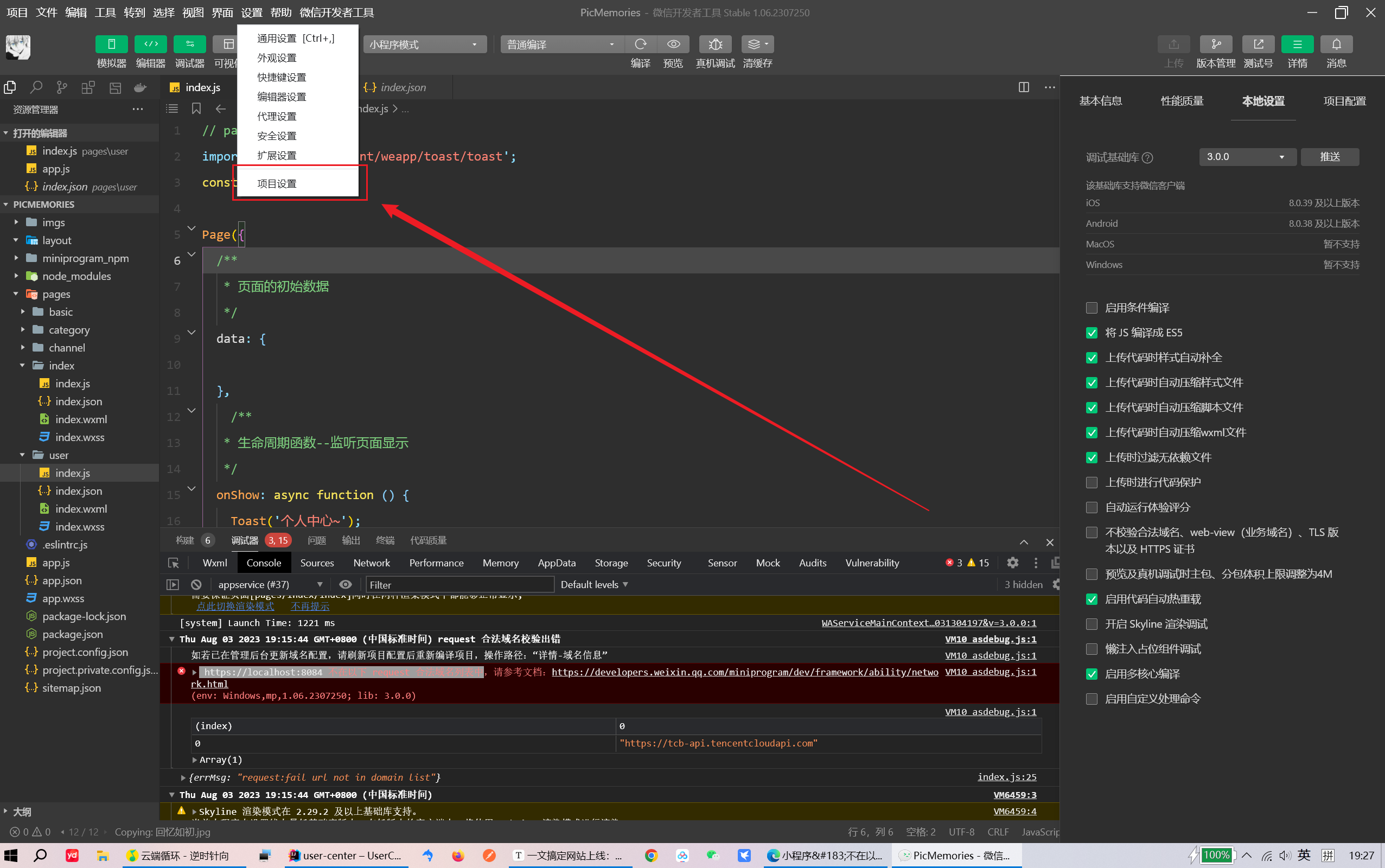This screenshot has height=868, width=1385.
Task: Click the test account icon
Action: (1258, 44)
